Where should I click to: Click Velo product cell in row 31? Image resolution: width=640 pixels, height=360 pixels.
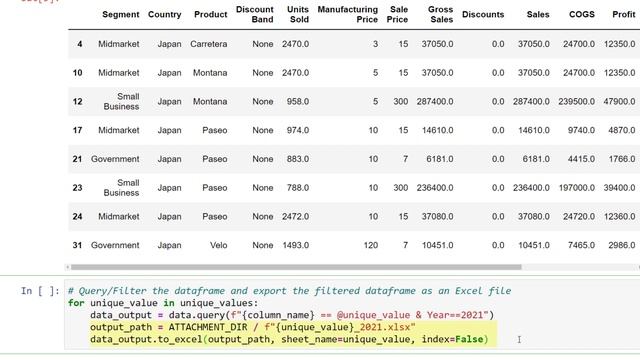[x=218, y=245]
